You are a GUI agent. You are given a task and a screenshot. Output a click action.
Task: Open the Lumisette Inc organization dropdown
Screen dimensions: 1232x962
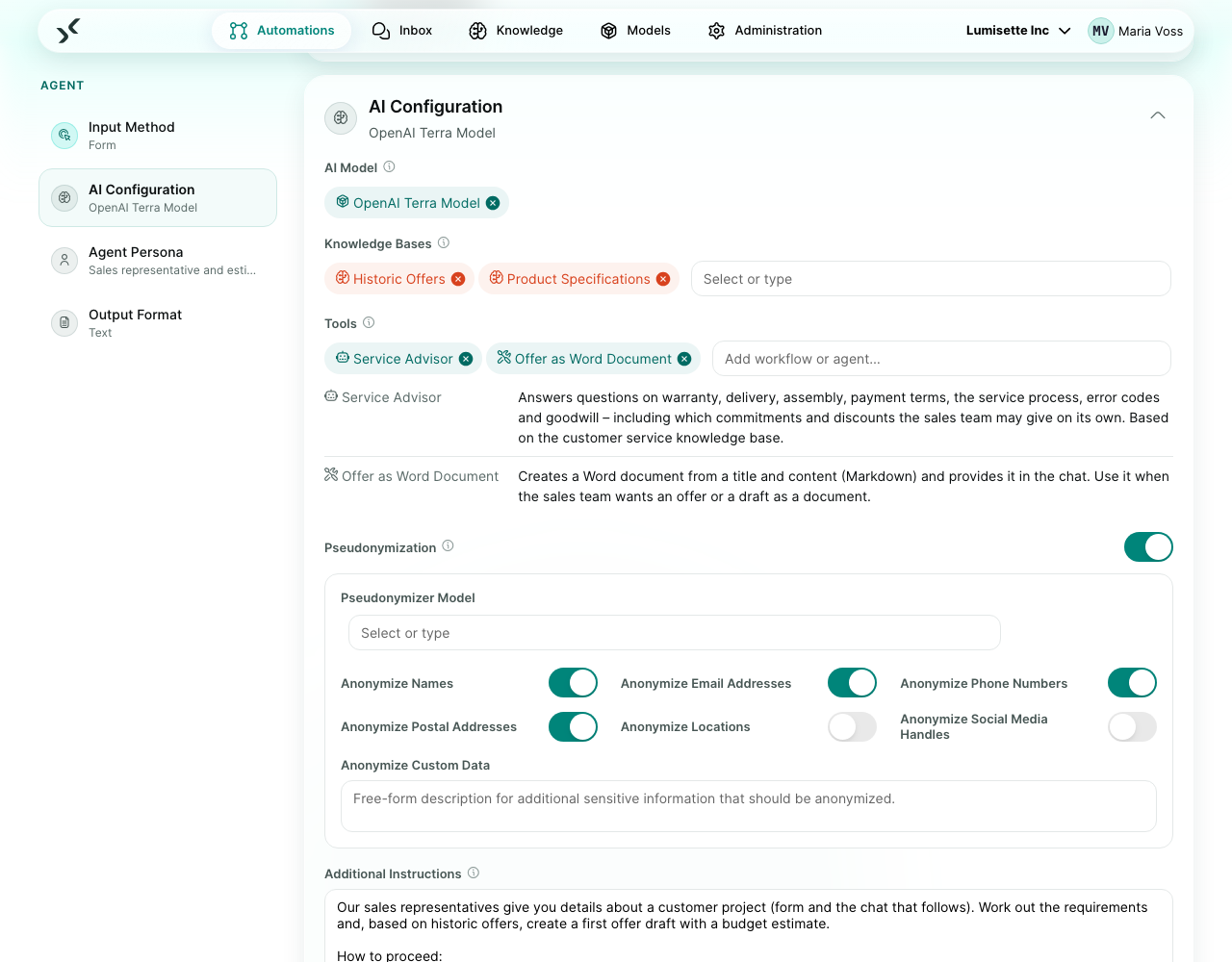point(1018,31)
